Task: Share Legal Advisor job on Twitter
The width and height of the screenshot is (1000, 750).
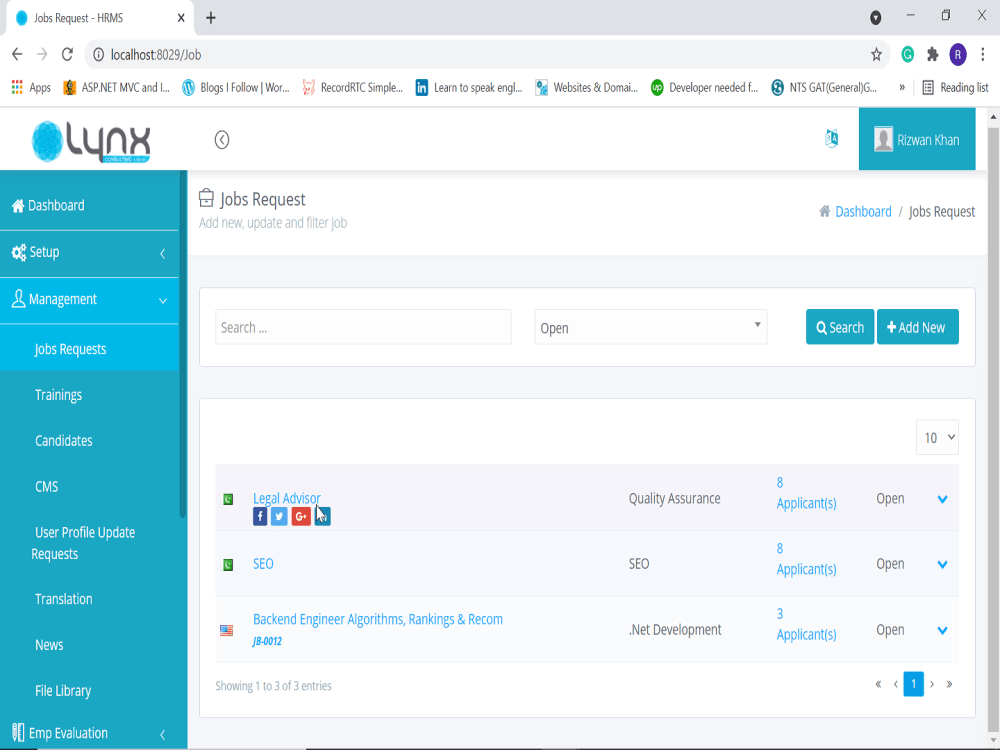Action: pyautogui.click(x=279, y=516)
